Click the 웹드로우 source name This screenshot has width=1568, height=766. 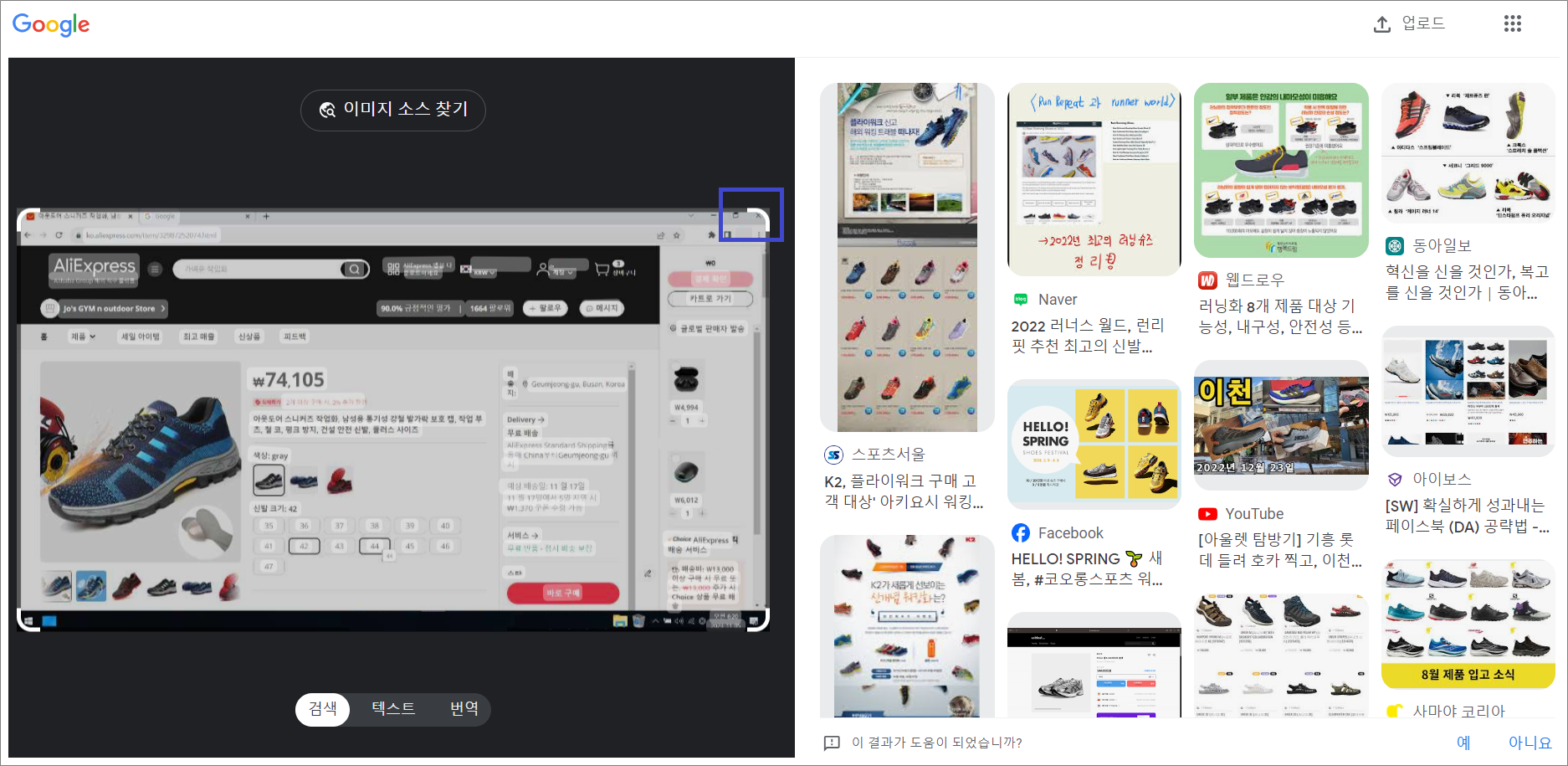(1254, 280)
